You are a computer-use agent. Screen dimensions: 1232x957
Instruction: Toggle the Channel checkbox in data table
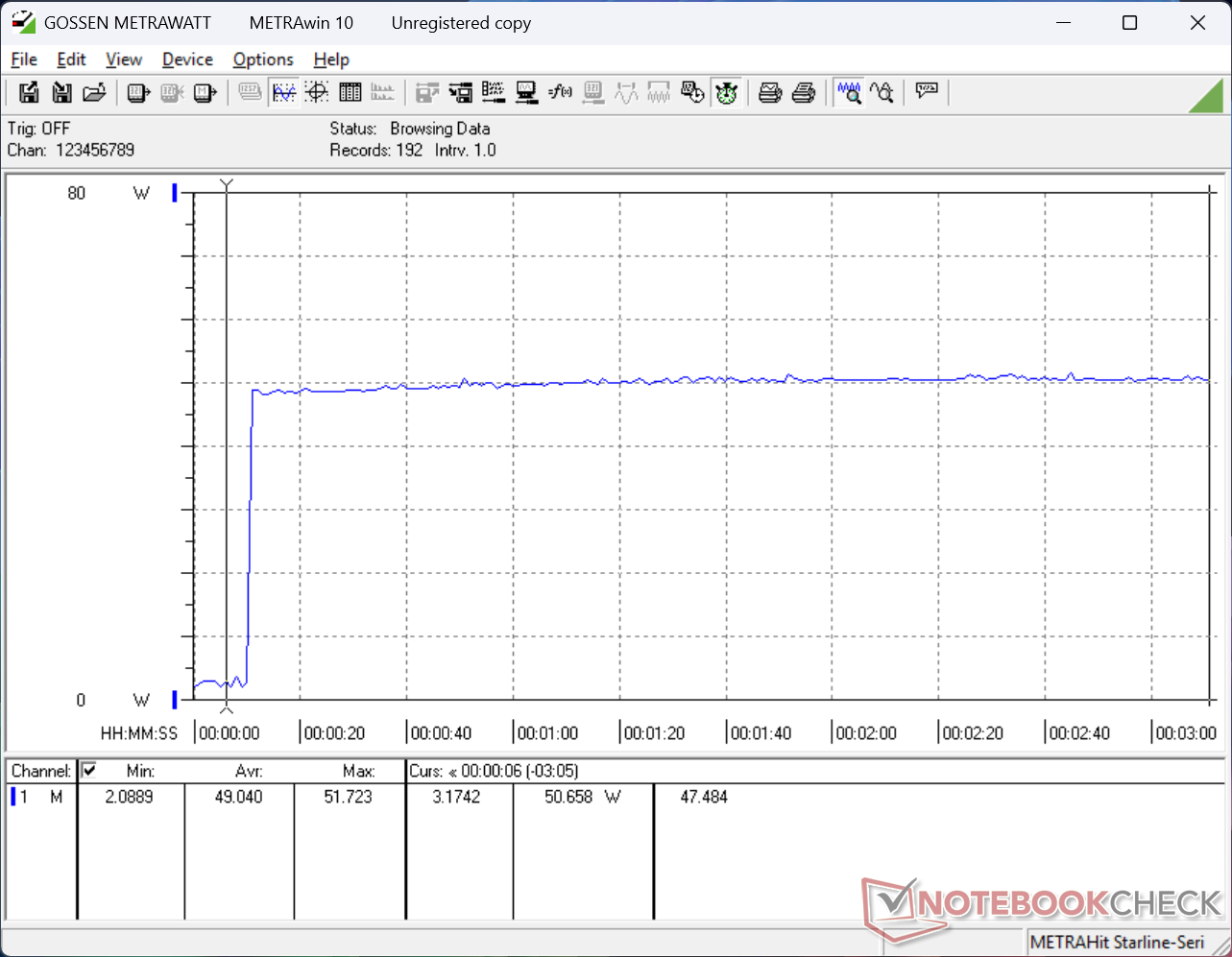[x=89, y=770]
